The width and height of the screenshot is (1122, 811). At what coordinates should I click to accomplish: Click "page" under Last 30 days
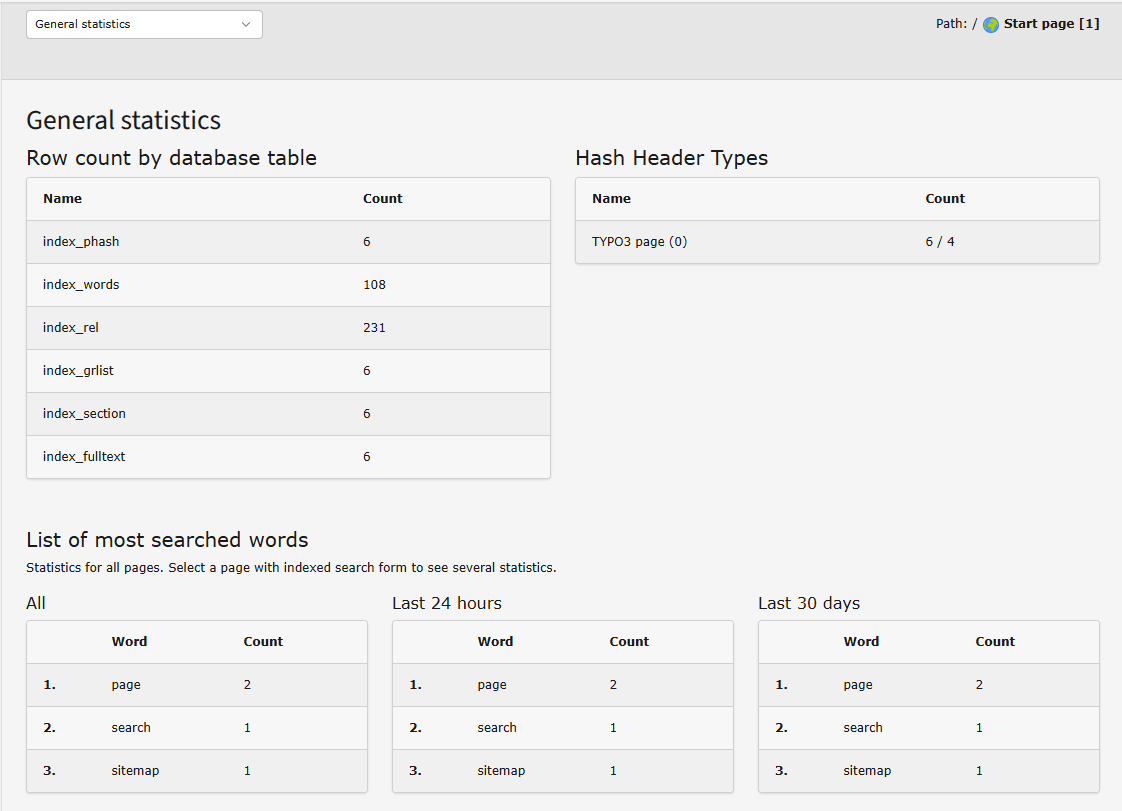tap(858, 684)
